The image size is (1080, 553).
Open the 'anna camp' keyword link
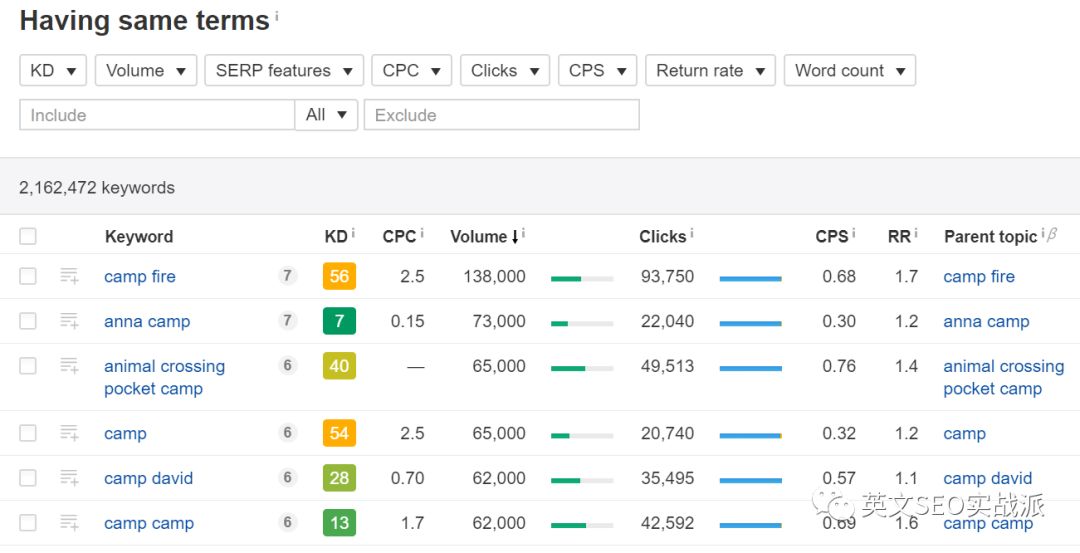pyautogui.click(x=147, y=321)
